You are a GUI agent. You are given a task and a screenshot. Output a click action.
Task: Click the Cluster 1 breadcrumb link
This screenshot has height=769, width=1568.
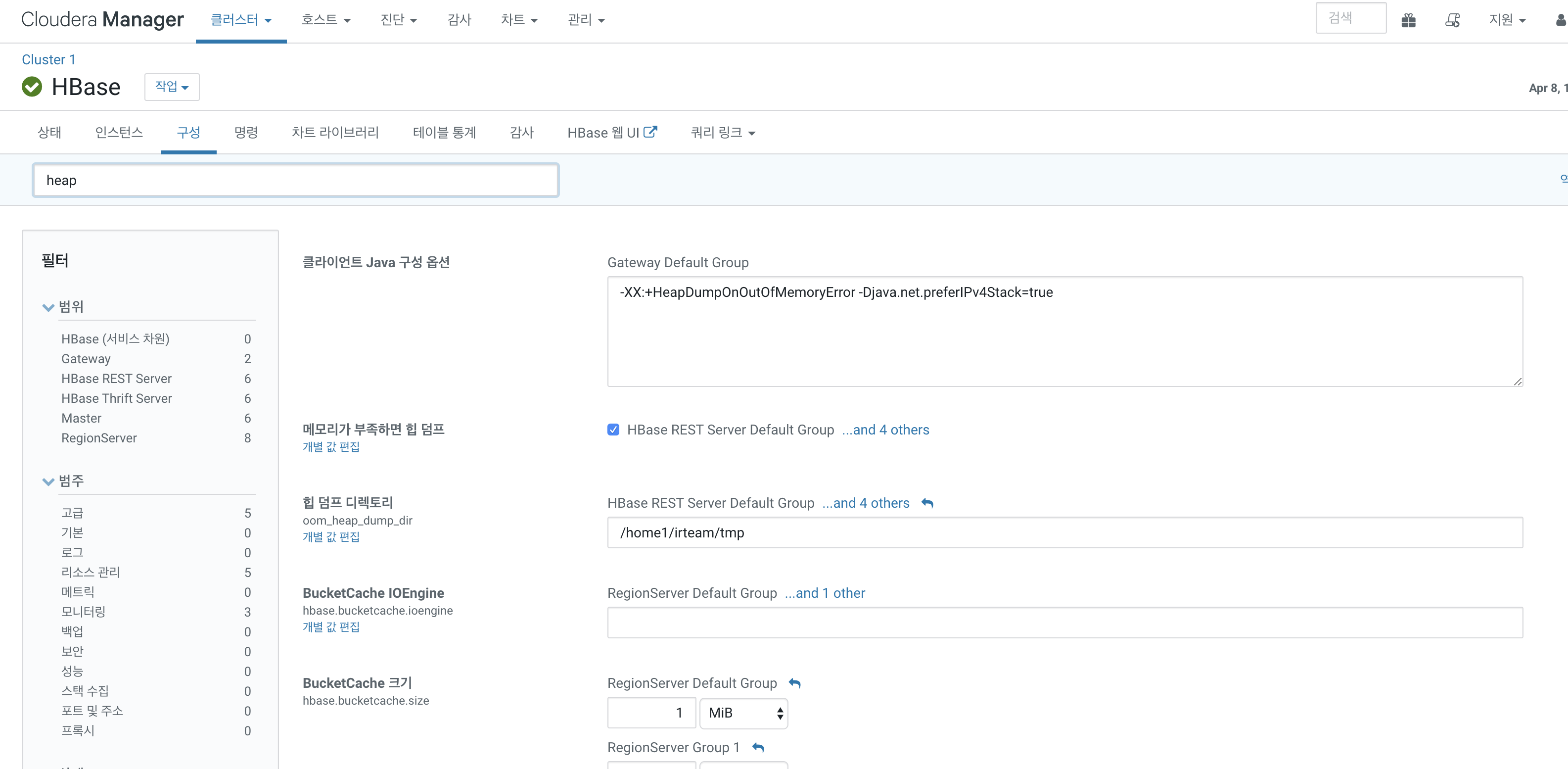click(x=48, y=60)
